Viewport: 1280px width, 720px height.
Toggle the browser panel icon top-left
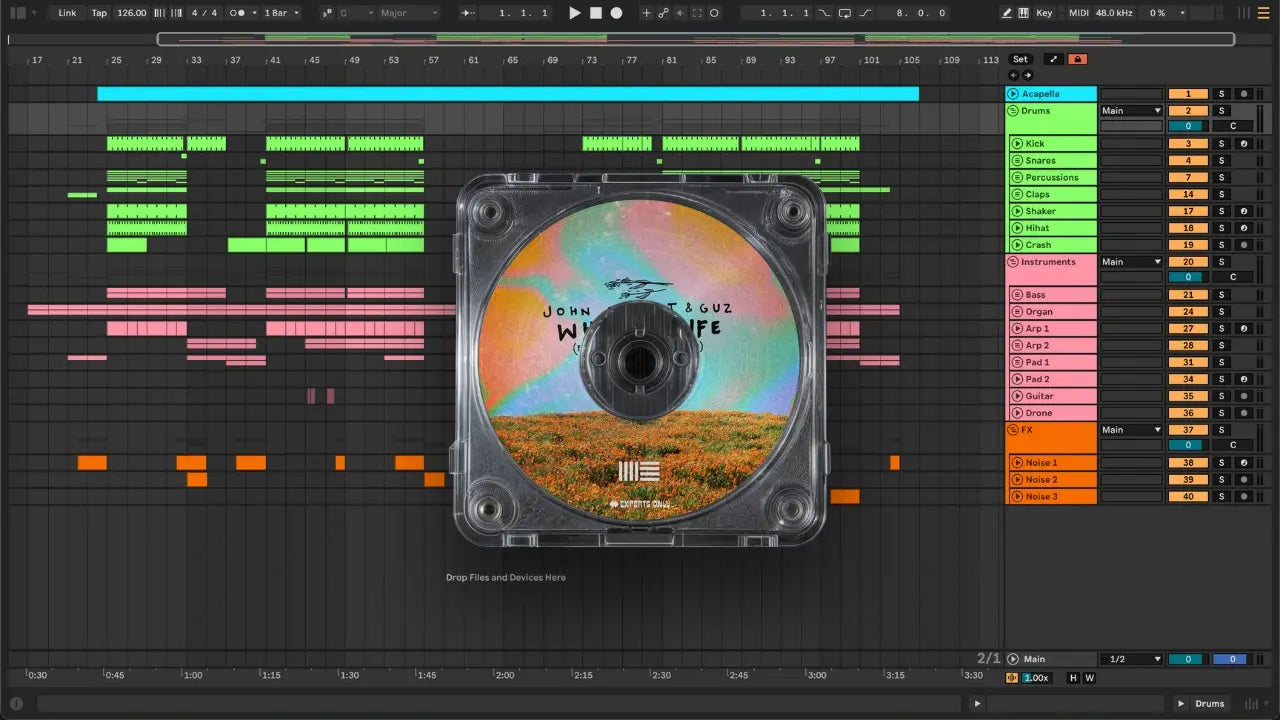pos(17,13)
